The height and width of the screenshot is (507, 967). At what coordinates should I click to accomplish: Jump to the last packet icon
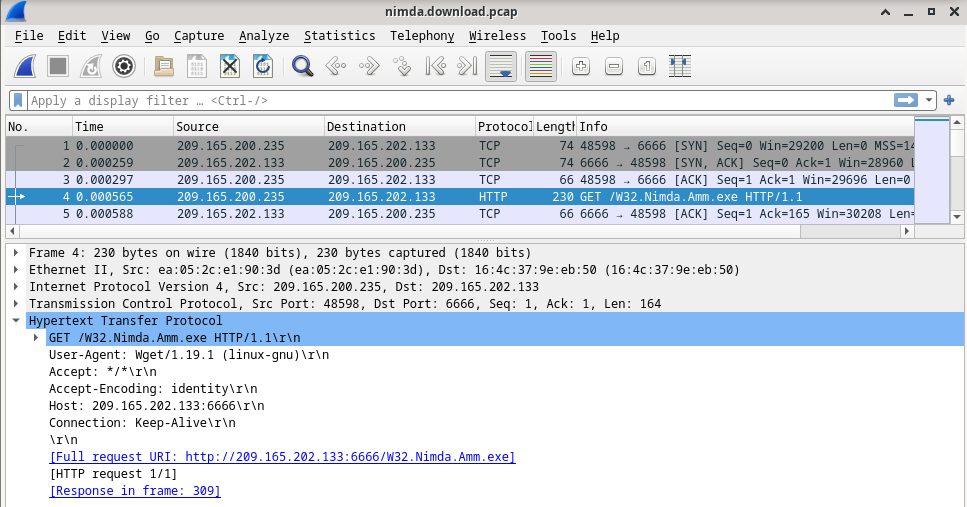467,66
